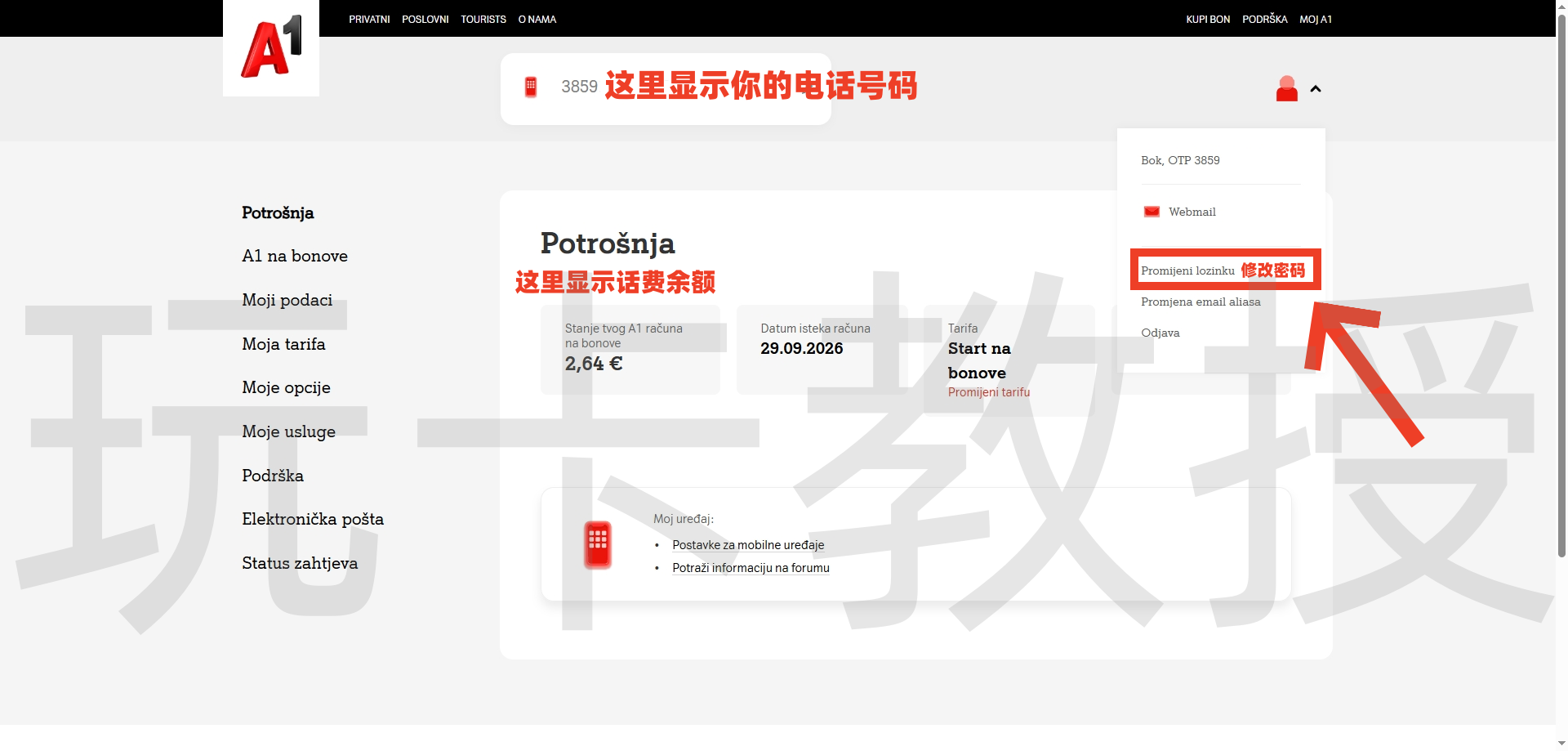This screenshot has width=1568, height=751.
Task: Click the Promijeni tarifu link
Action: (x=988, y=392)
